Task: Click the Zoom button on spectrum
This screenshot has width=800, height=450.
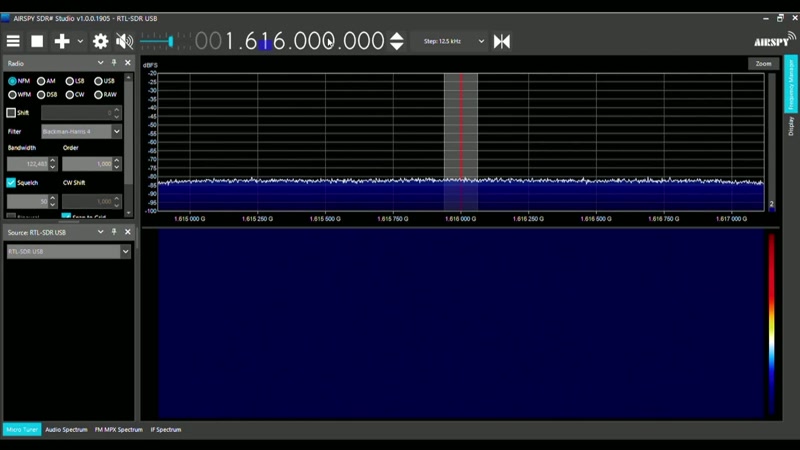Action: pos(763,64)
